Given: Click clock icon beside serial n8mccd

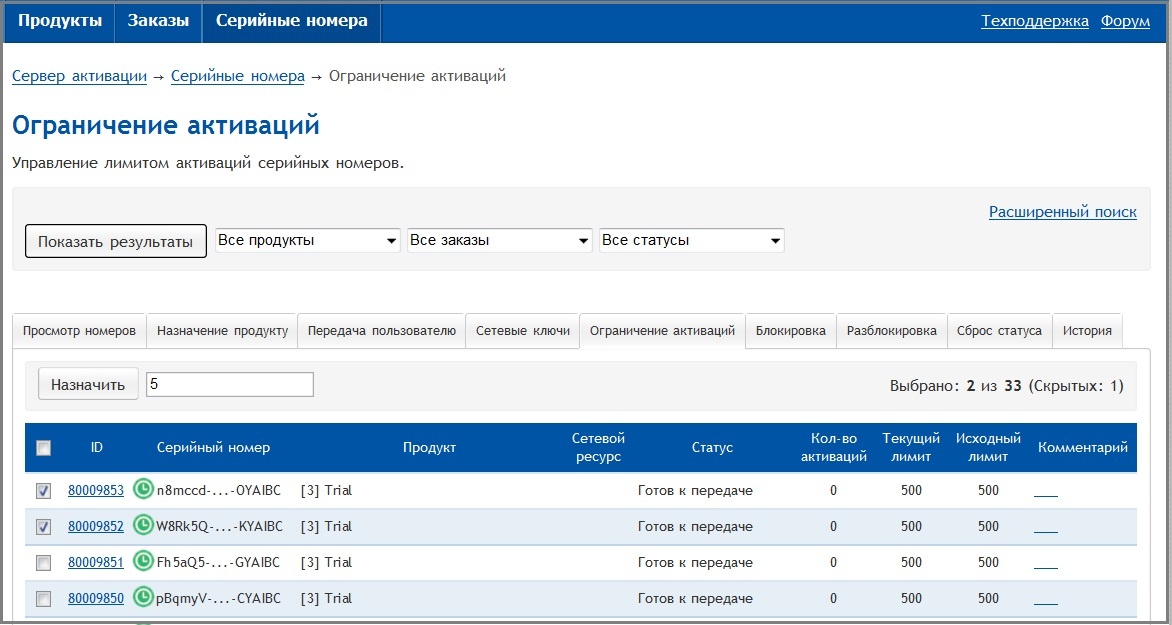Looking at the screenshot, I should point(143,490).
